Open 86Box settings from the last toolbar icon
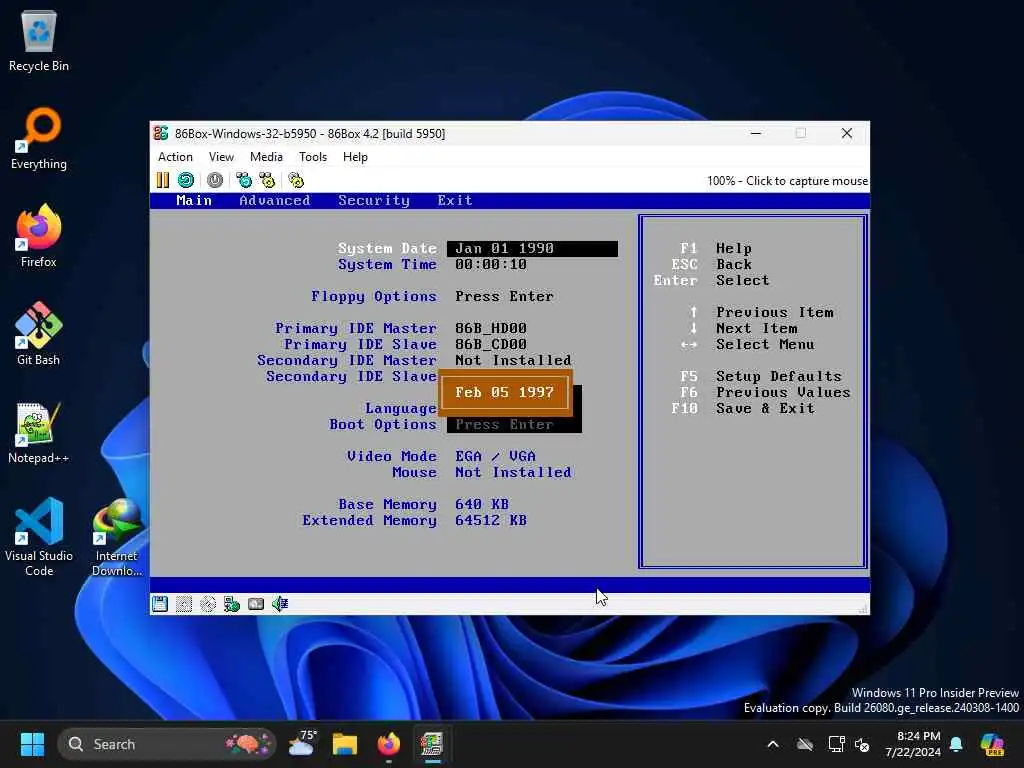The width and height of the screenshot is (1024, 768). [296, 180]
